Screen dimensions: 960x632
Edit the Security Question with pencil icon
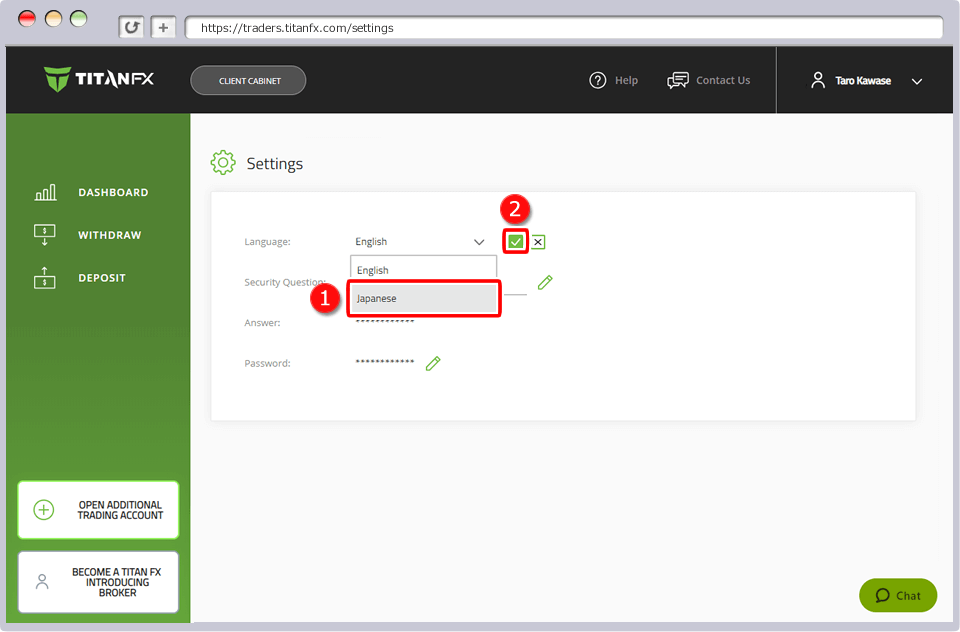[x=545, y=283]
